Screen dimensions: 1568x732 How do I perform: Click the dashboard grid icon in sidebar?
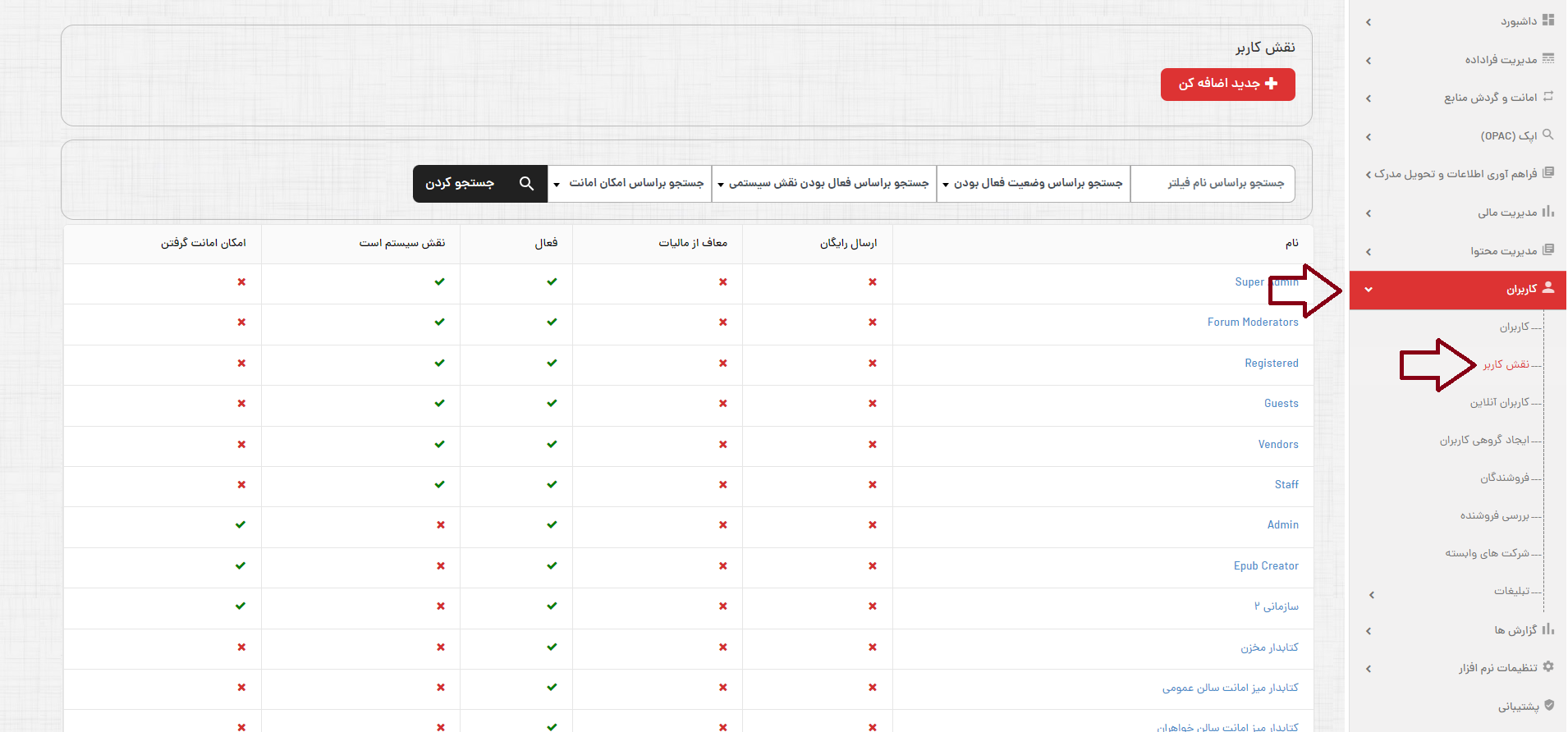pos(1548,21)
